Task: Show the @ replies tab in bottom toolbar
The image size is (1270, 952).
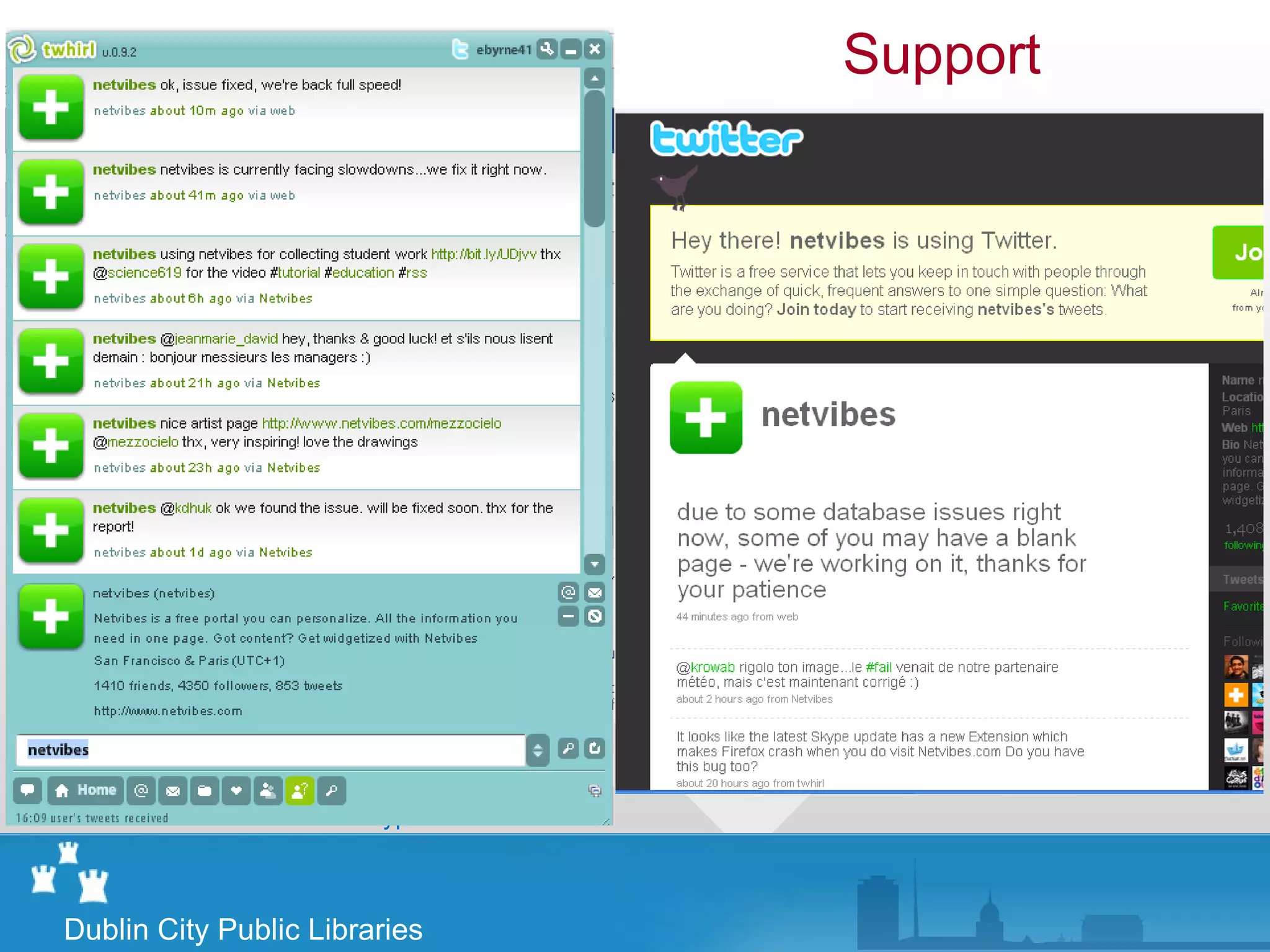Action: [141, 790]
